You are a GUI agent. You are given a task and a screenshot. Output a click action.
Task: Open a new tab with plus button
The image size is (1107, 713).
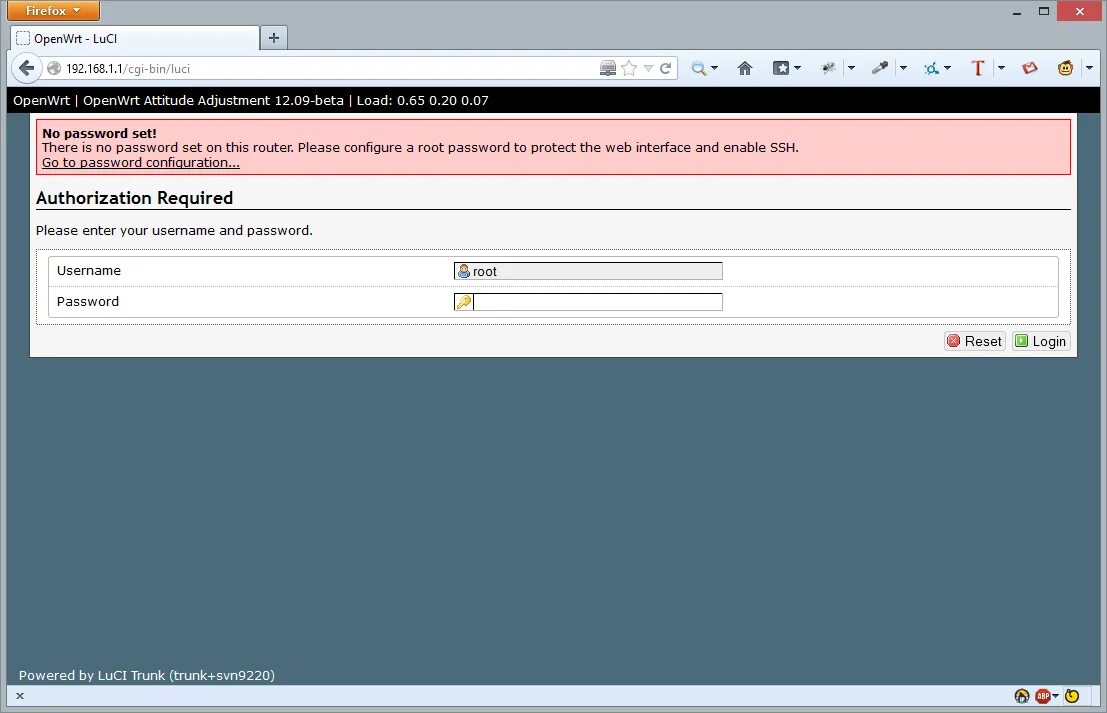pos(274,38)
